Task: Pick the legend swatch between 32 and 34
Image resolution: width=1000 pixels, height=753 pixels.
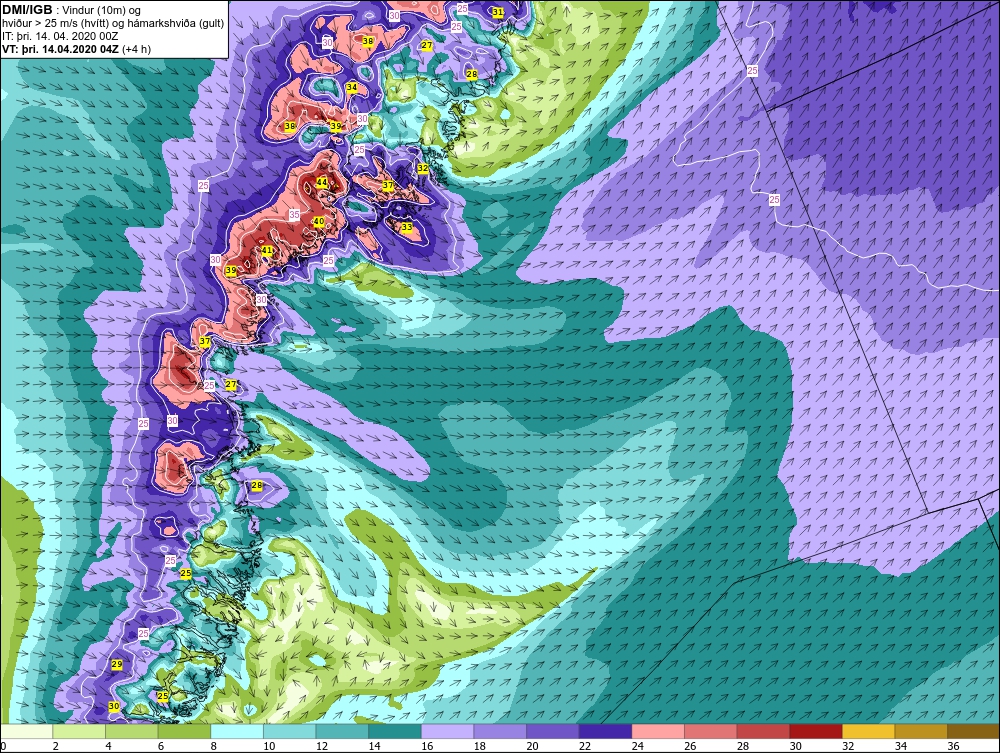Action: coord(869,731)
